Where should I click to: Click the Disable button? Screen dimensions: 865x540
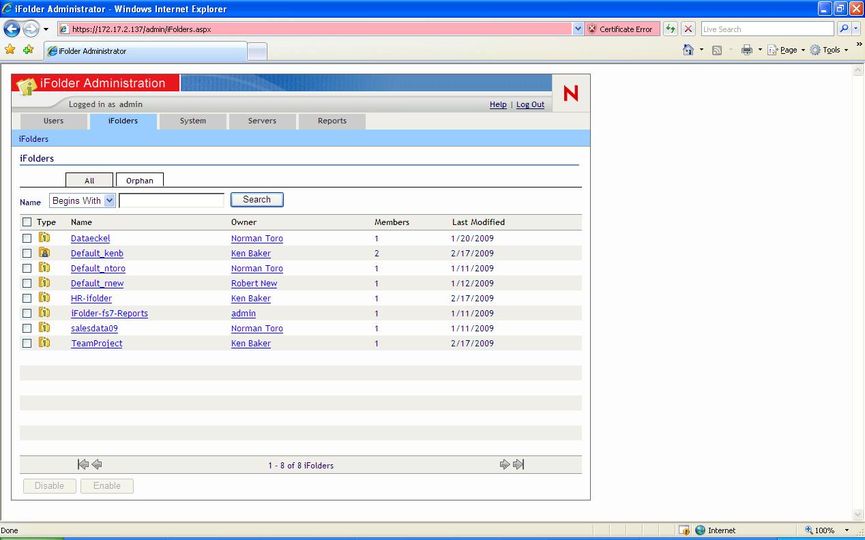pos(50,486)
